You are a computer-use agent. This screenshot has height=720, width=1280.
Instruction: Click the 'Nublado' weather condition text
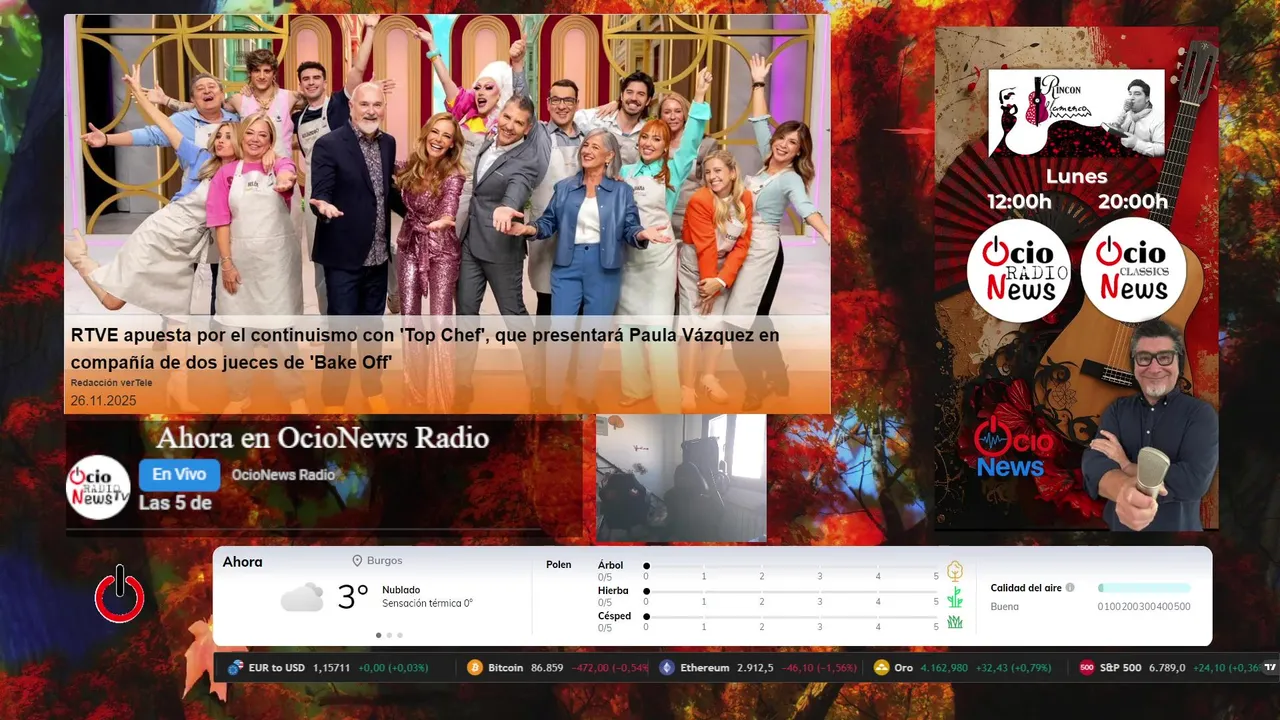401,590
